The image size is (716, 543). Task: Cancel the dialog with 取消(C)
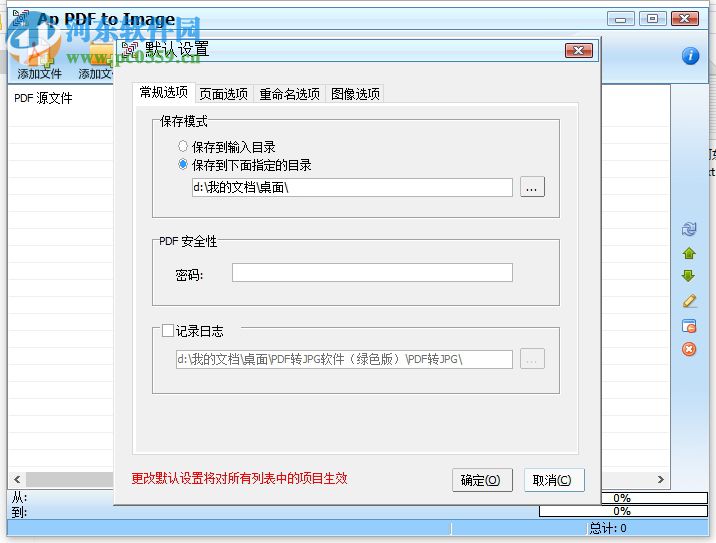(554, 480)
